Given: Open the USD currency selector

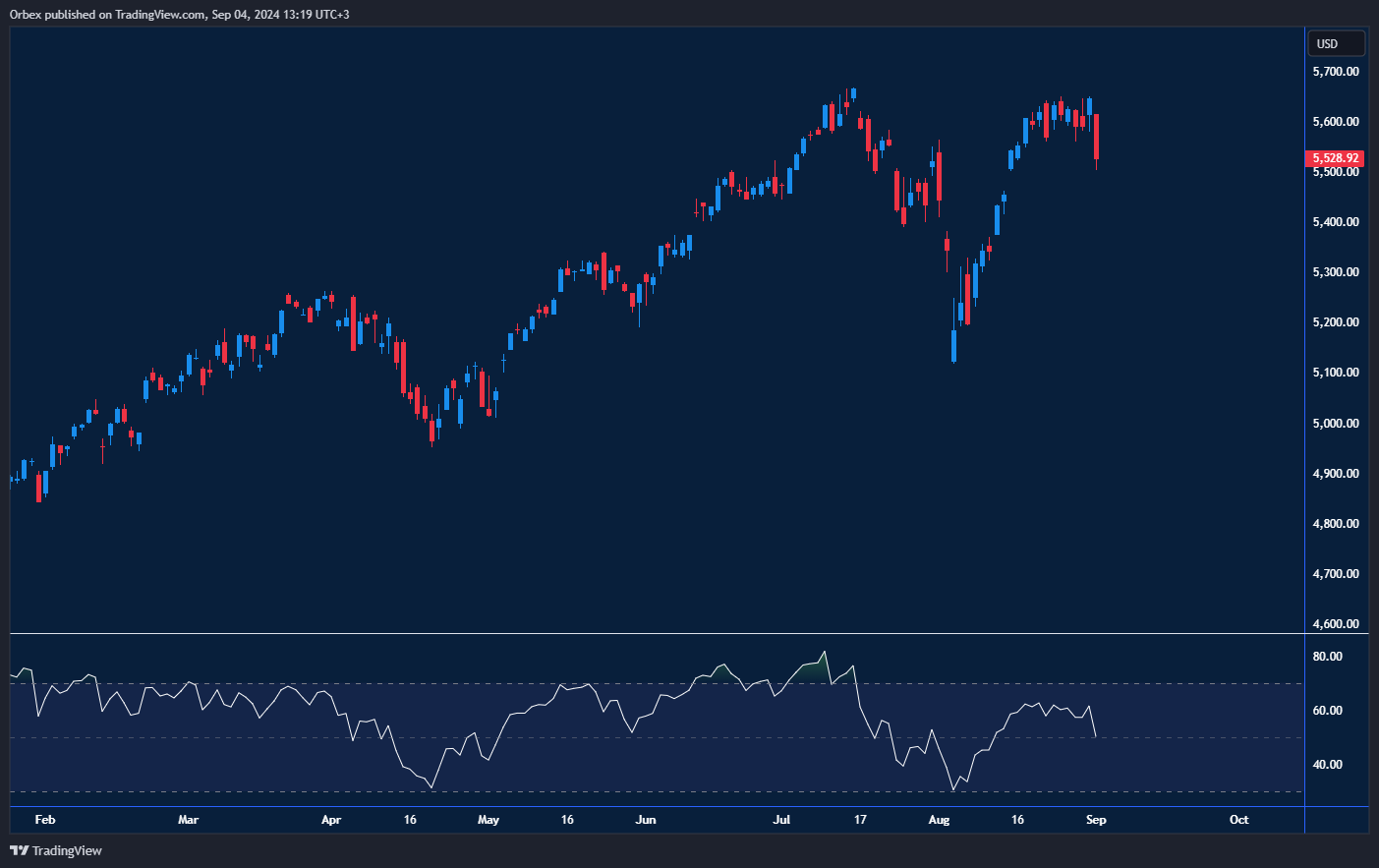Looking at the screenshot, I should click(x=1335, y=43).
